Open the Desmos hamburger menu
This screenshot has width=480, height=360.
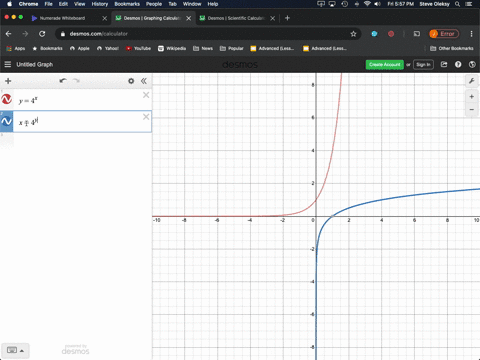click(8, 64)
